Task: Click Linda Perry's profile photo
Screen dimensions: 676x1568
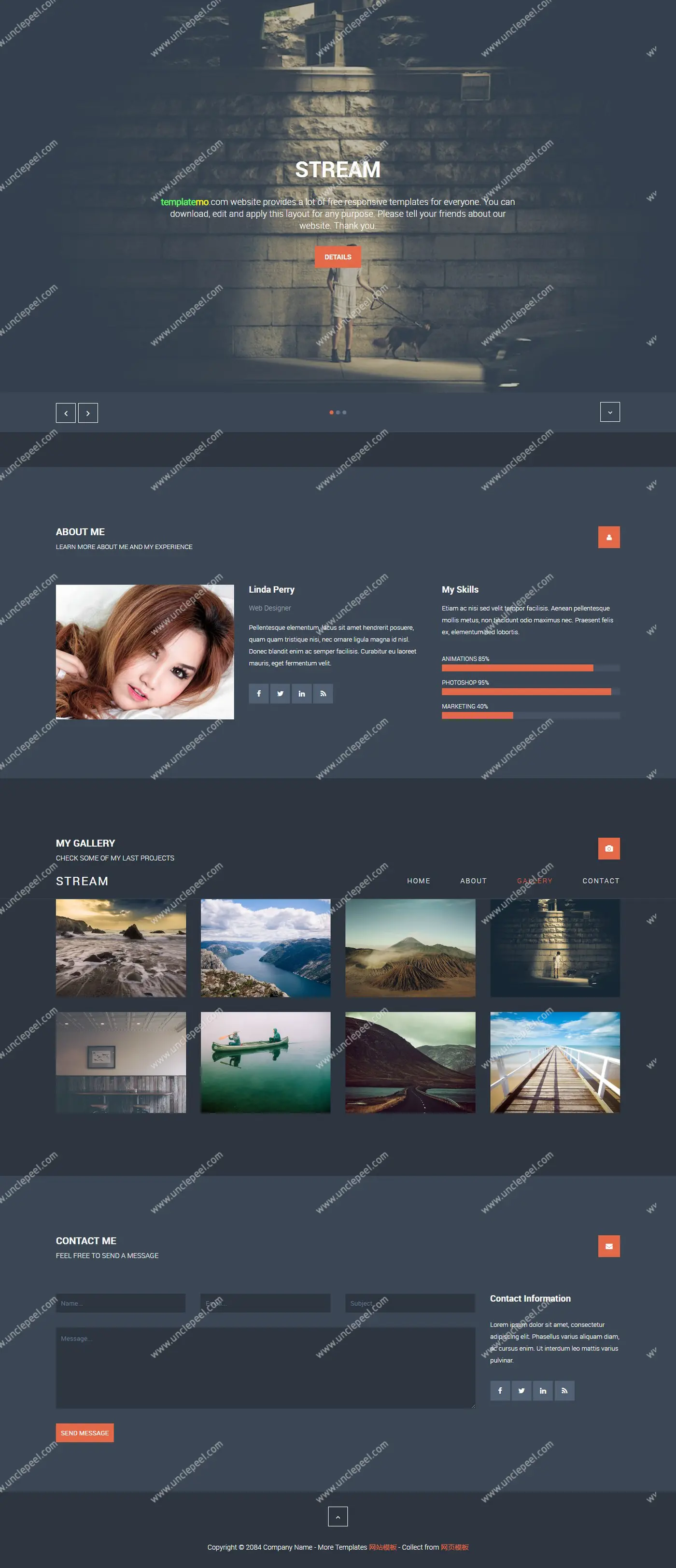Action: 145,652
